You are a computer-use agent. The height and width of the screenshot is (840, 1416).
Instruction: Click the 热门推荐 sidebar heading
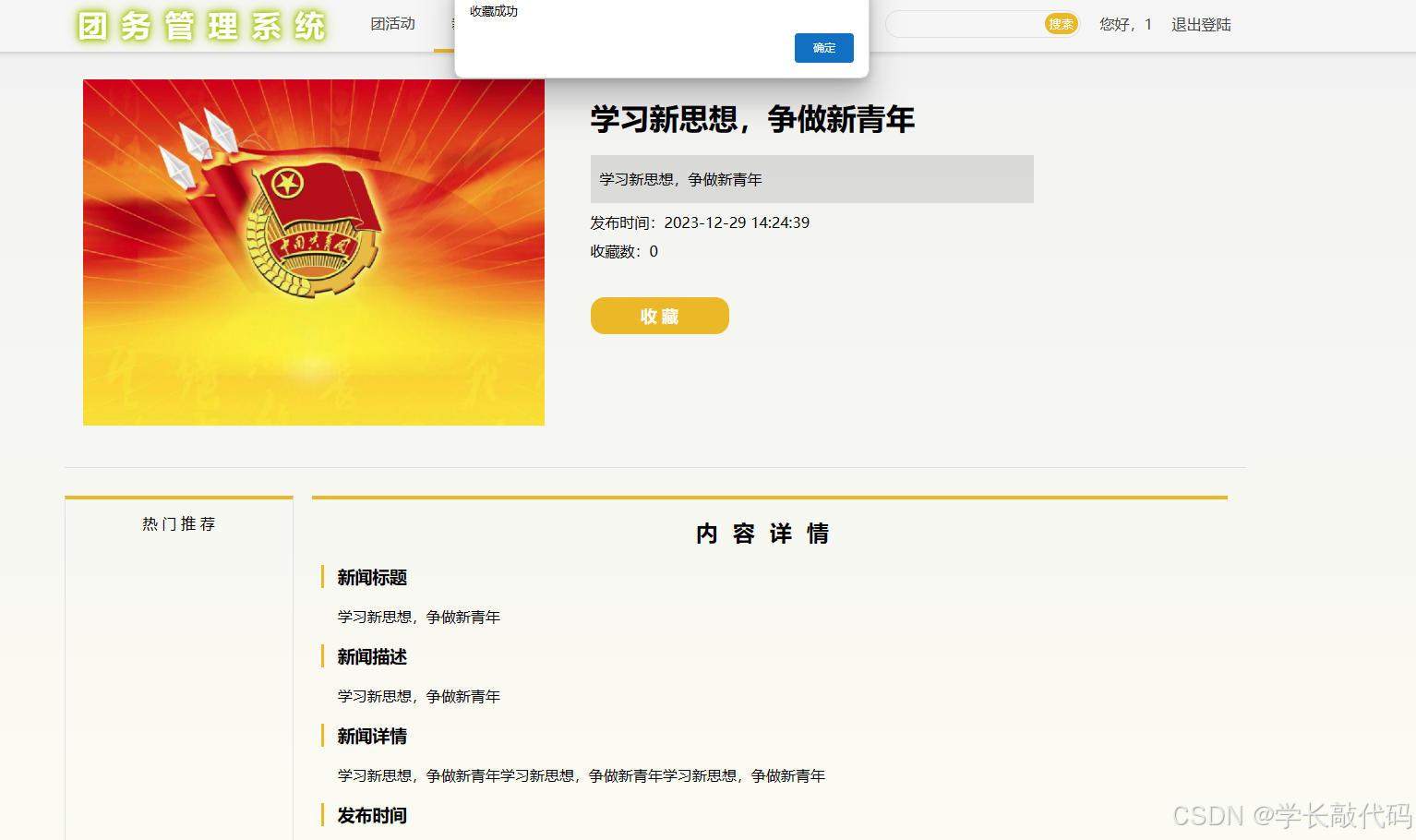coord(178,523)
